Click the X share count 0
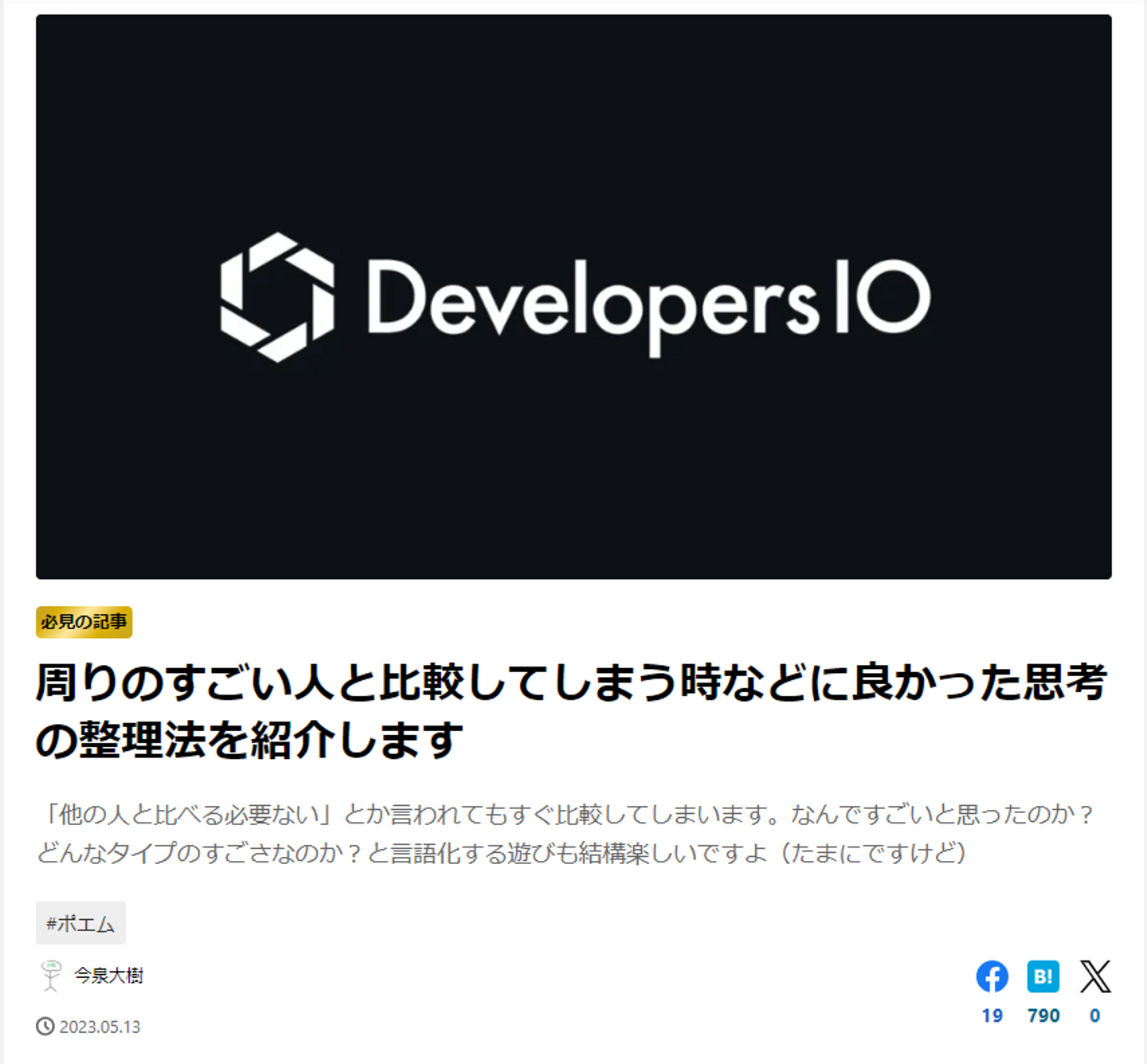 (1095, 1015)
